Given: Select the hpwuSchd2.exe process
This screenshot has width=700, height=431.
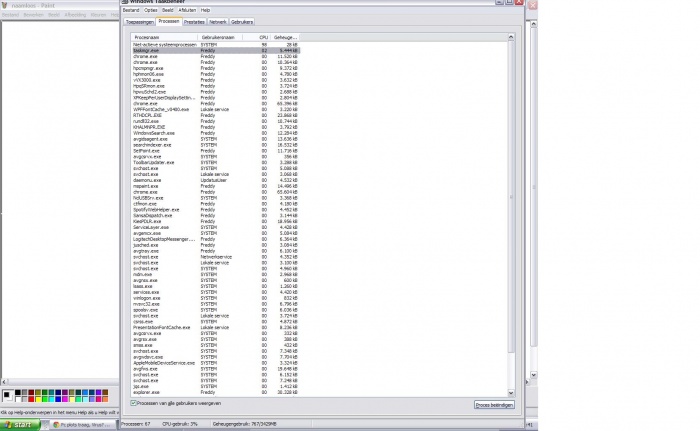Looking at the screenshot, I should coord(216,92).
